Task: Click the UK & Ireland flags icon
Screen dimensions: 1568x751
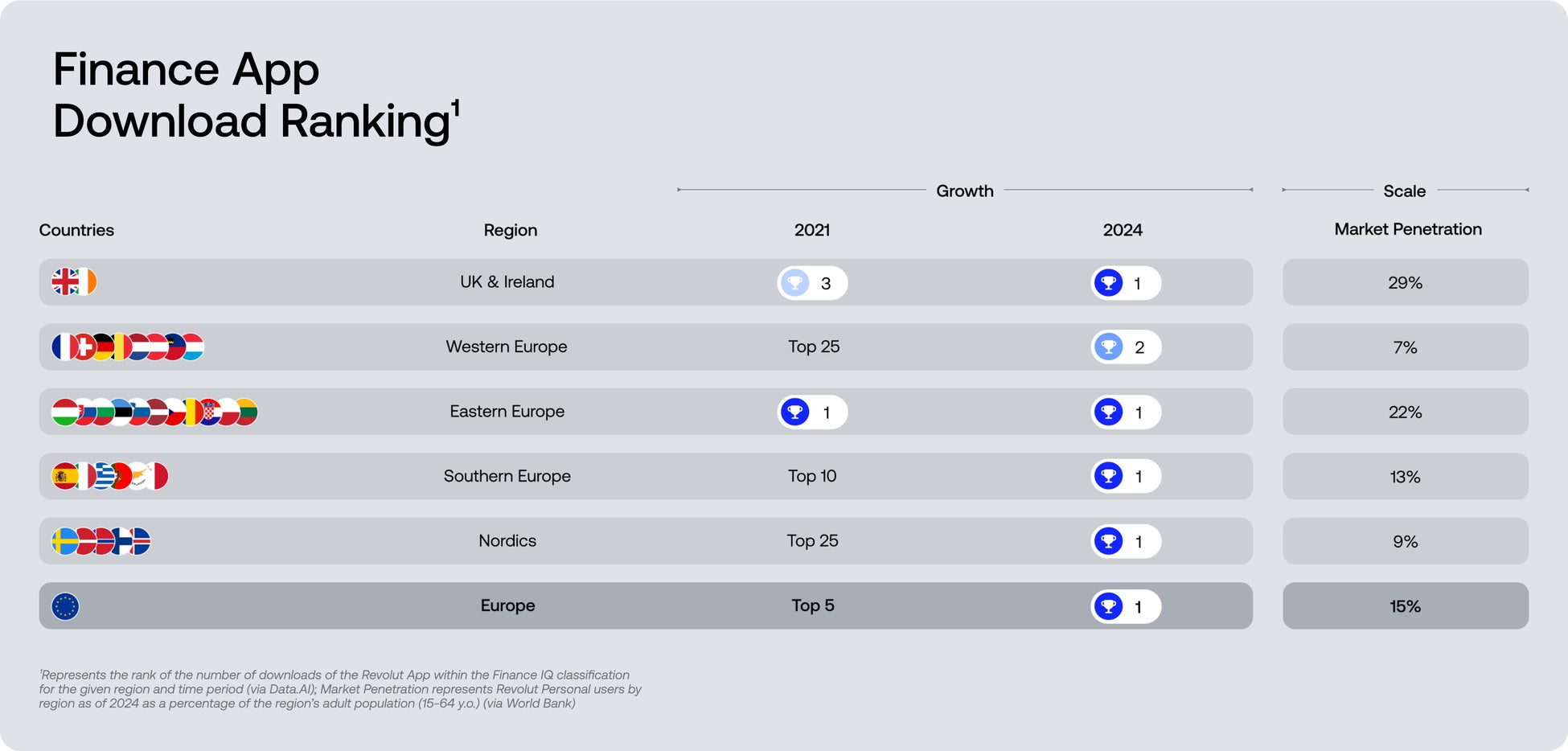Action: pyautogui.click(x=74, y=282)
